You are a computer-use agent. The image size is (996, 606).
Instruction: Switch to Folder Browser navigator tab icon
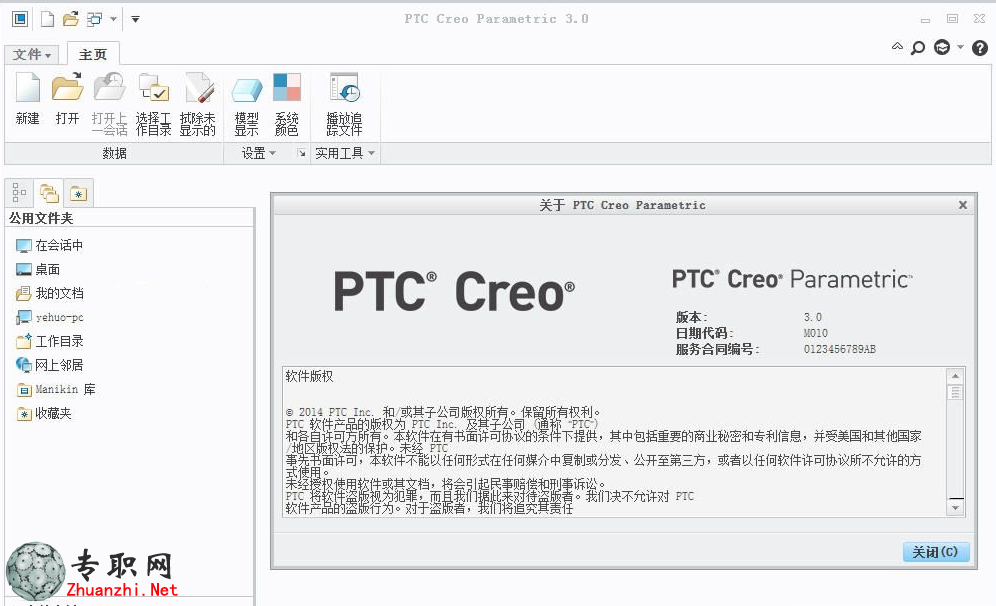pyautogui.click(x=49, y=193)
